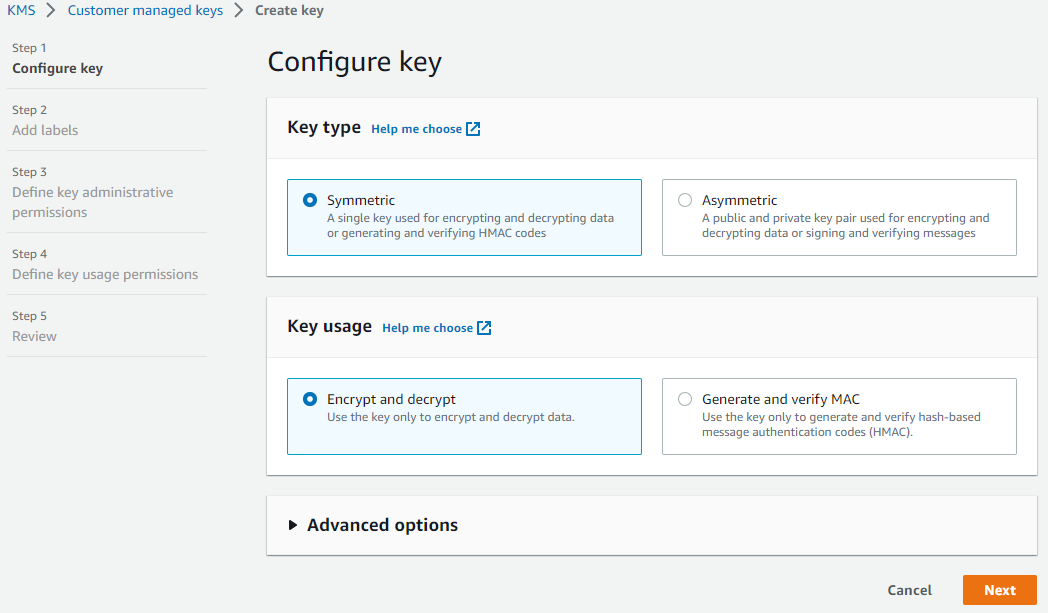Image resolution: width=1048 pixels, height=613 pixels.
Task: Cancel the key creation
Action: 909,590
